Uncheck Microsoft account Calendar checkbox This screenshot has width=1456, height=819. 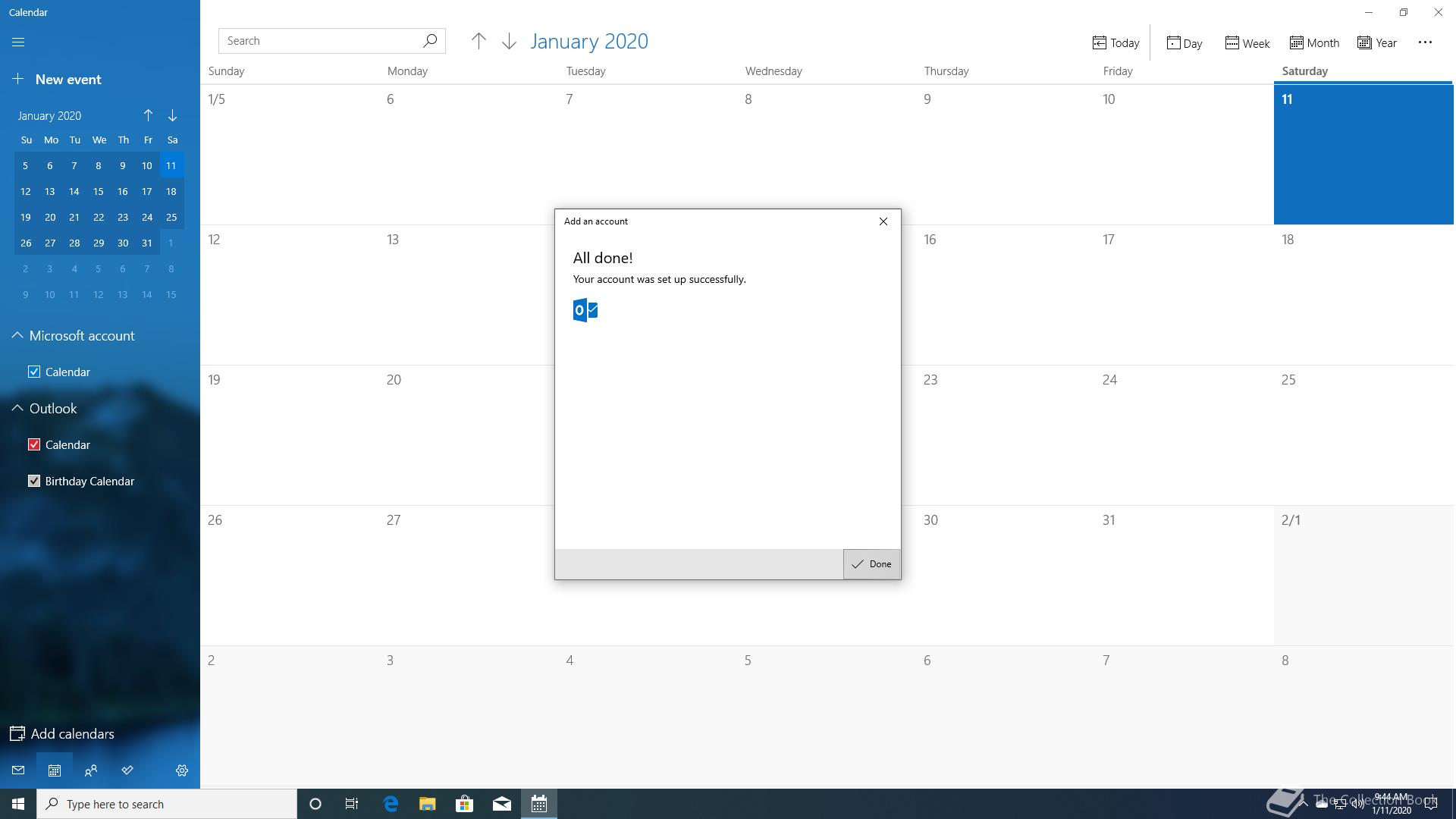pyautogui.click(x=34, y=372)
